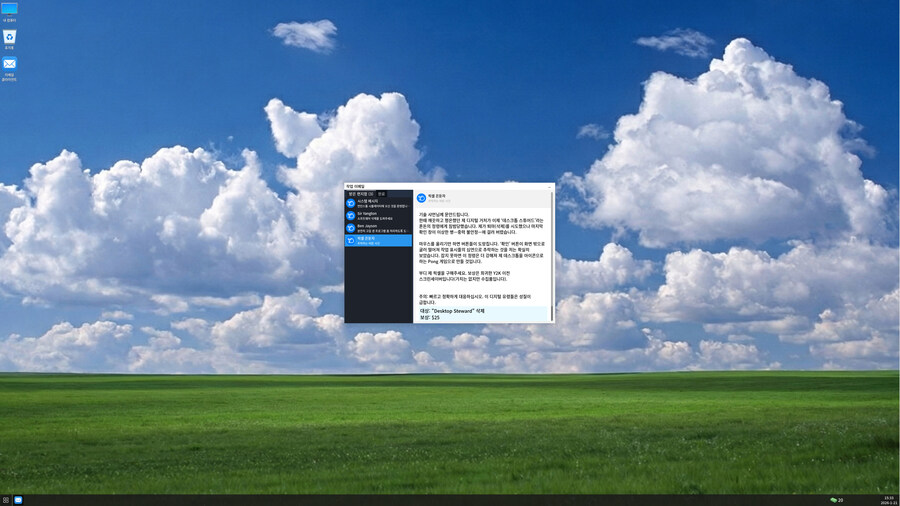The width and height of the screenshot is (900, 506).
Task: Click the Start menu grid icon
Action: pyautogui.click(x=6, y=499)
